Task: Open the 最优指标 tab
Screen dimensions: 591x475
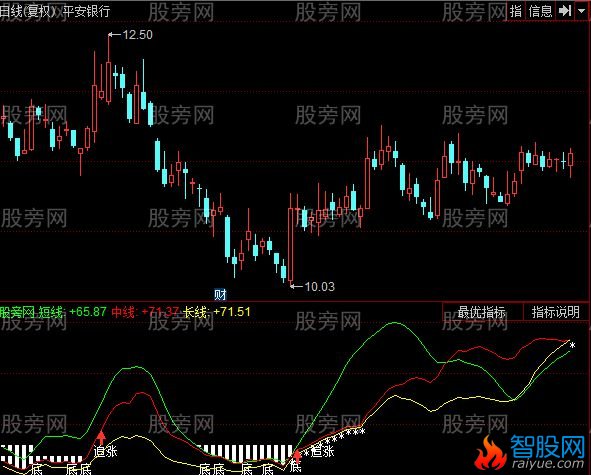Action: [x=482, y=312]
